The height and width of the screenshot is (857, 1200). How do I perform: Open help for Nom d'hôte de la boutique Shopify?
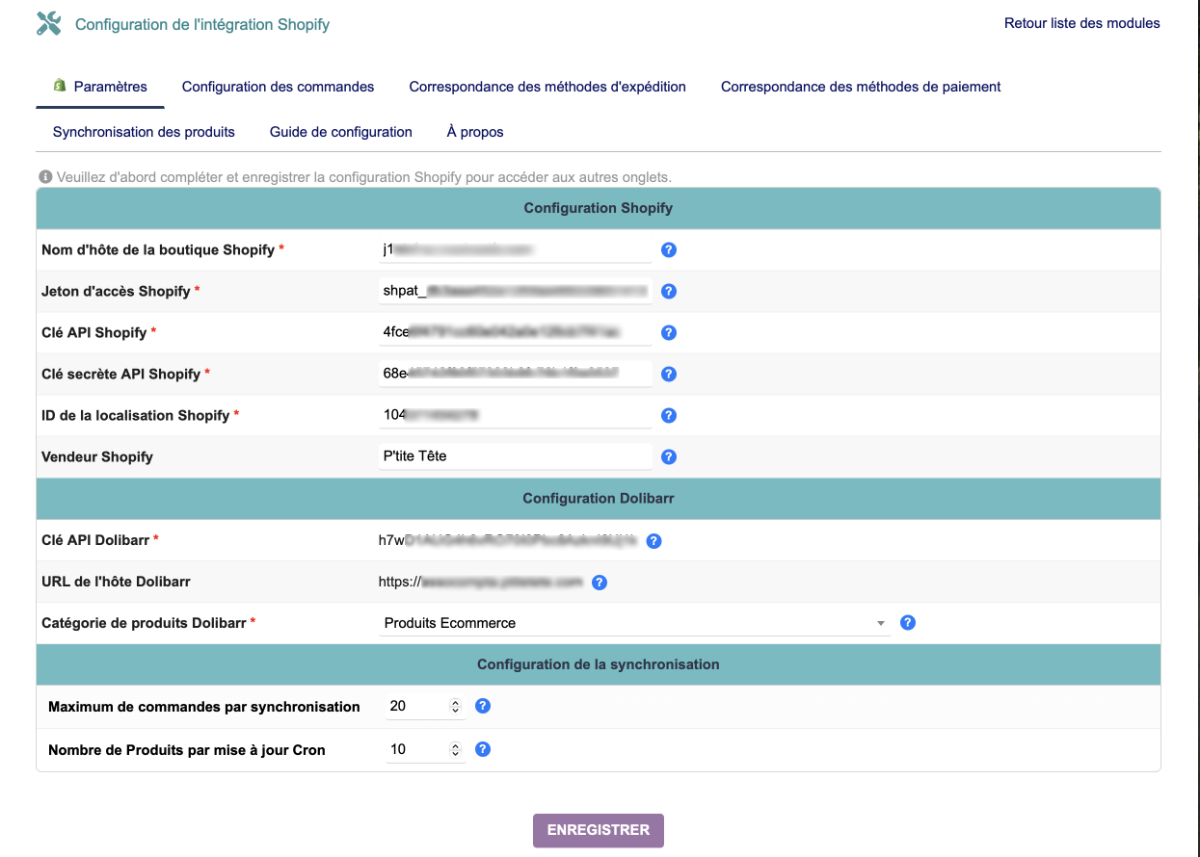click(667, 250)
